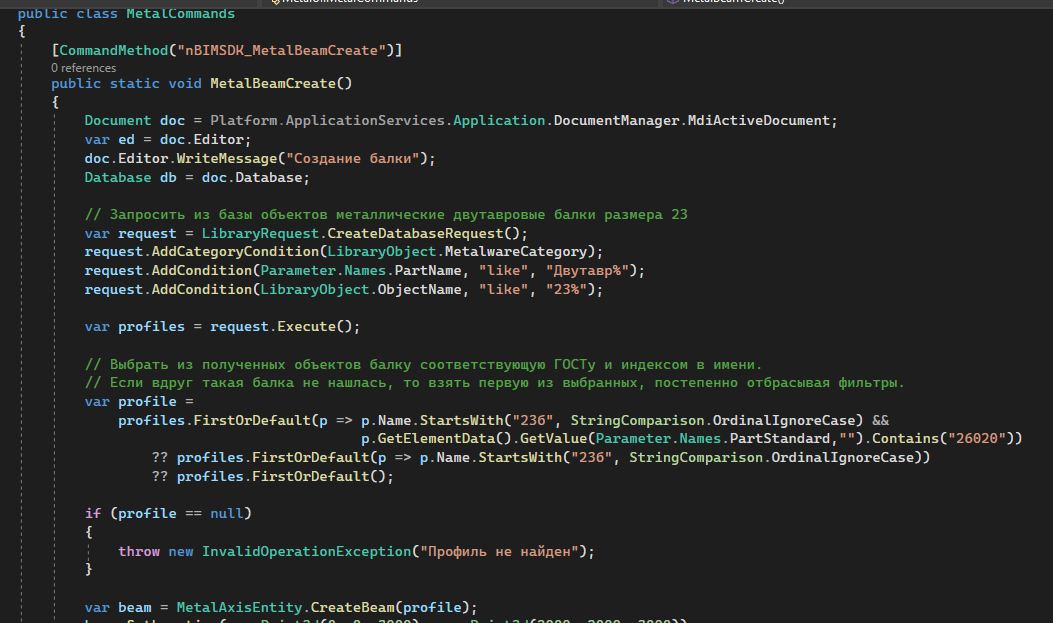This screenshot has width=1053, height=623.
Task: Open the "0 references" CodeLens link
Action: (83, 68)
